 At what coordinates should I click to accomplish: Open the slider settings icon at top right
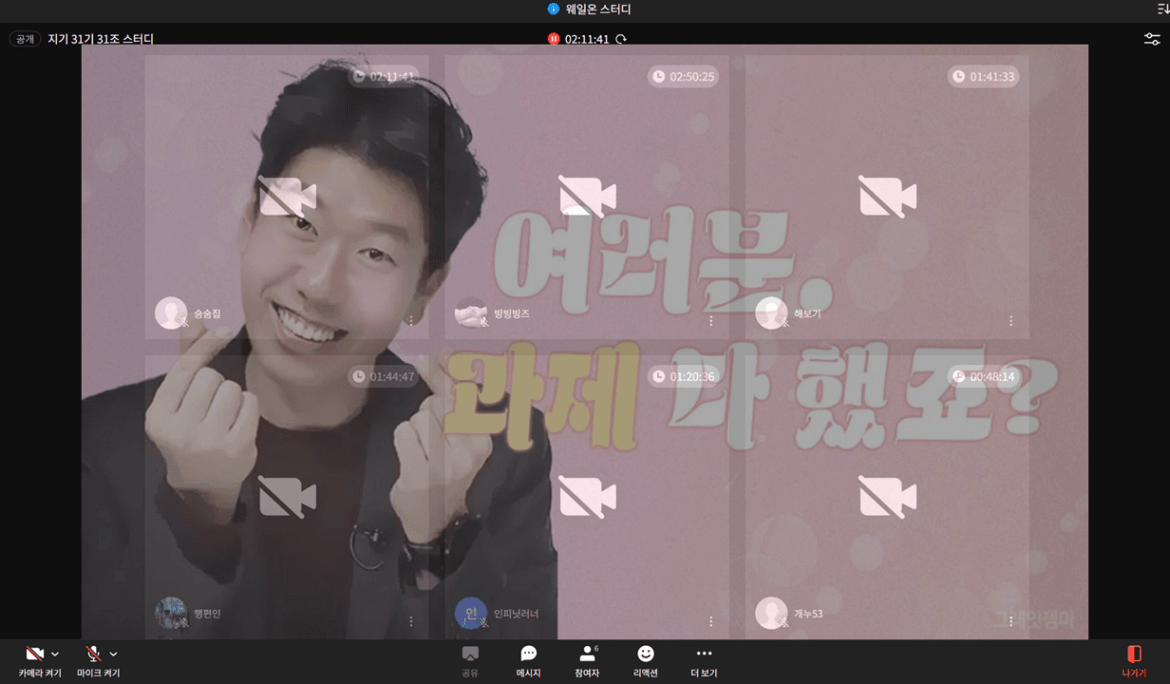click(1152, 39)
